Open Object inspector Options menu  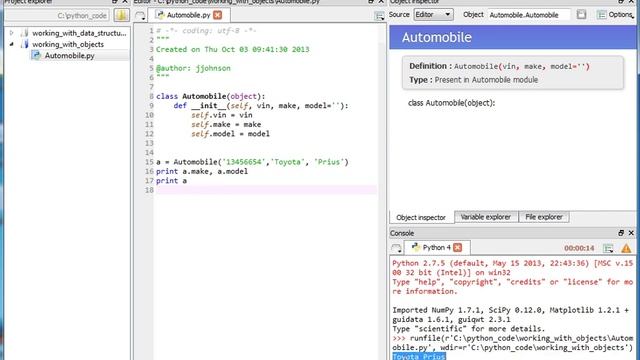(x=616, y=15)
